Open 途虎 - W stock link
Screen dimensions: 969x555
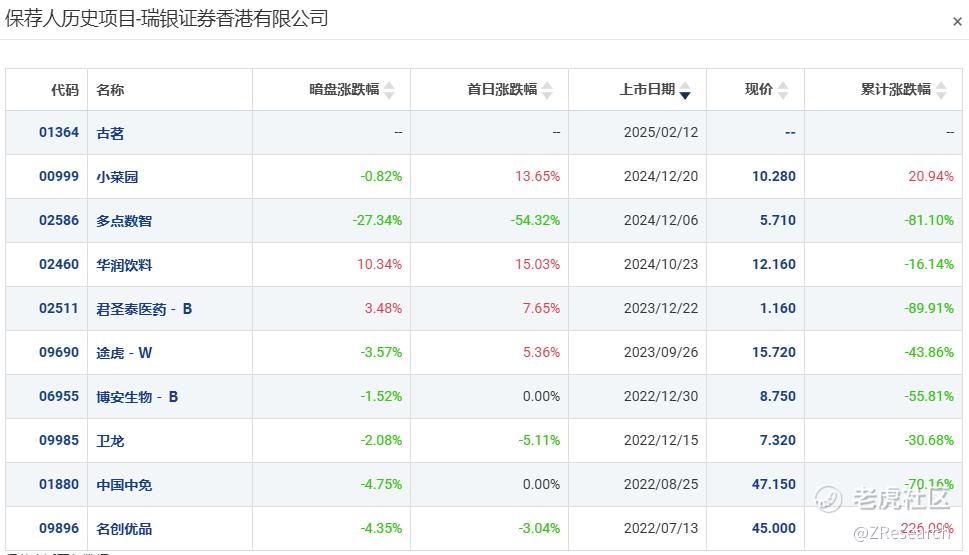[124, 352]
